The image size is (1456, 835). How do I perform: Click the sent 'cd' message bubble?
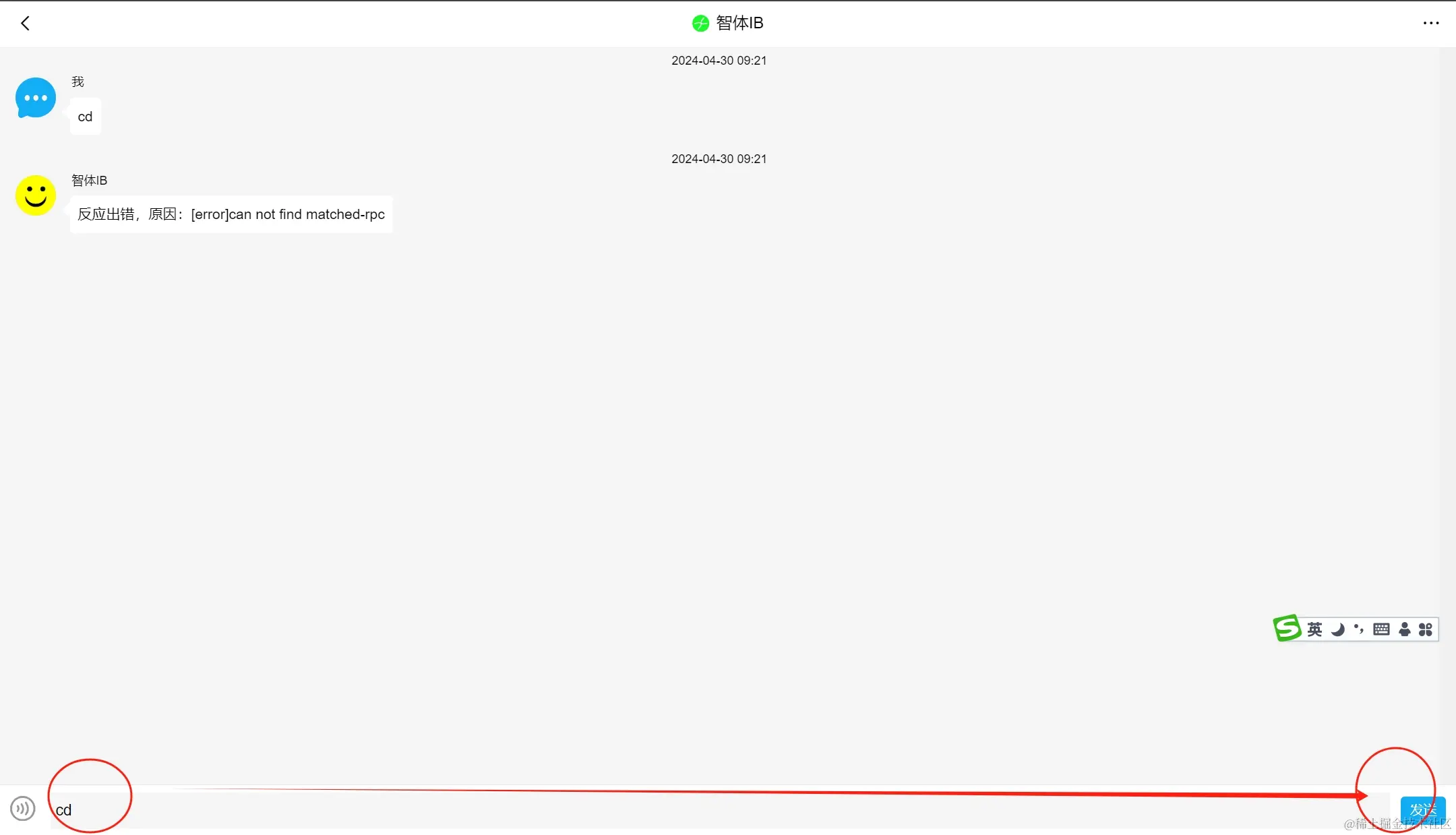(x=85, y=117)
